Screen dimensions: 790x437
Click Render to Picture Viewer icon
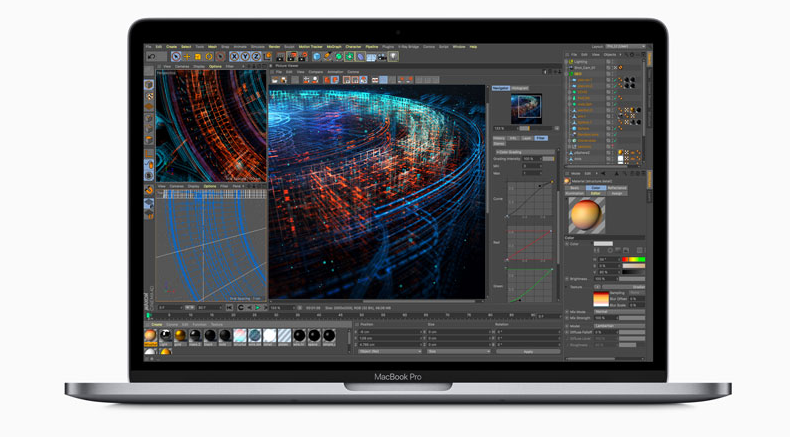coord(292,57)
